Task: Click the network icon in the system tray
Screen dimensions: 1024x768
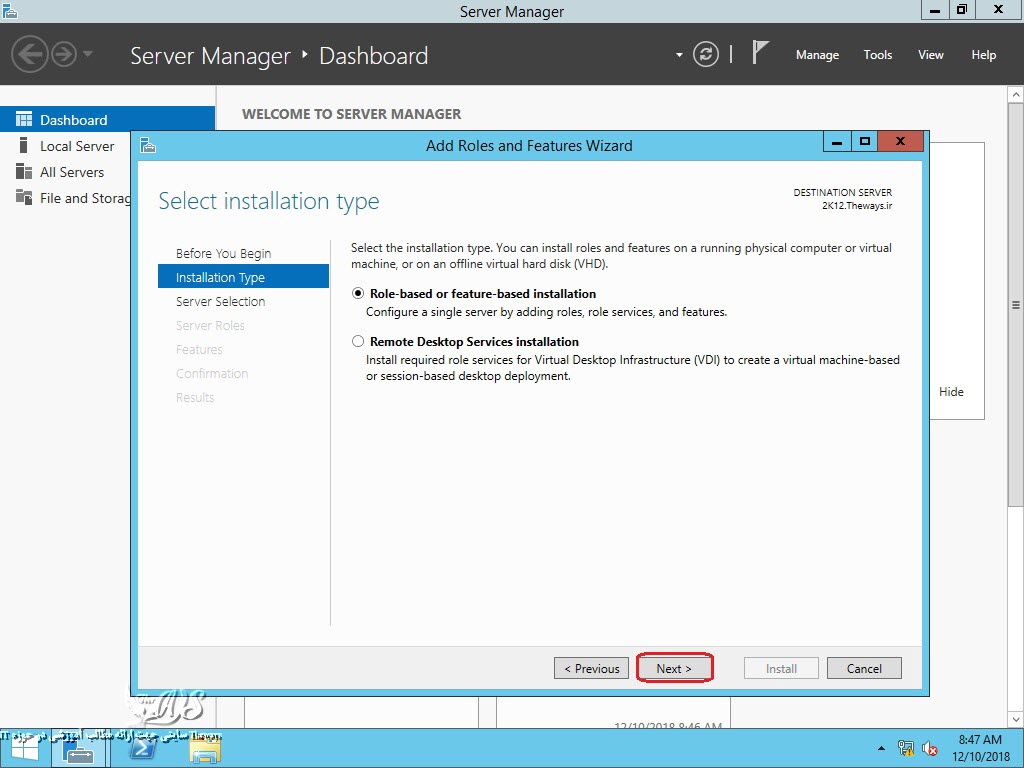Action: 907,748
